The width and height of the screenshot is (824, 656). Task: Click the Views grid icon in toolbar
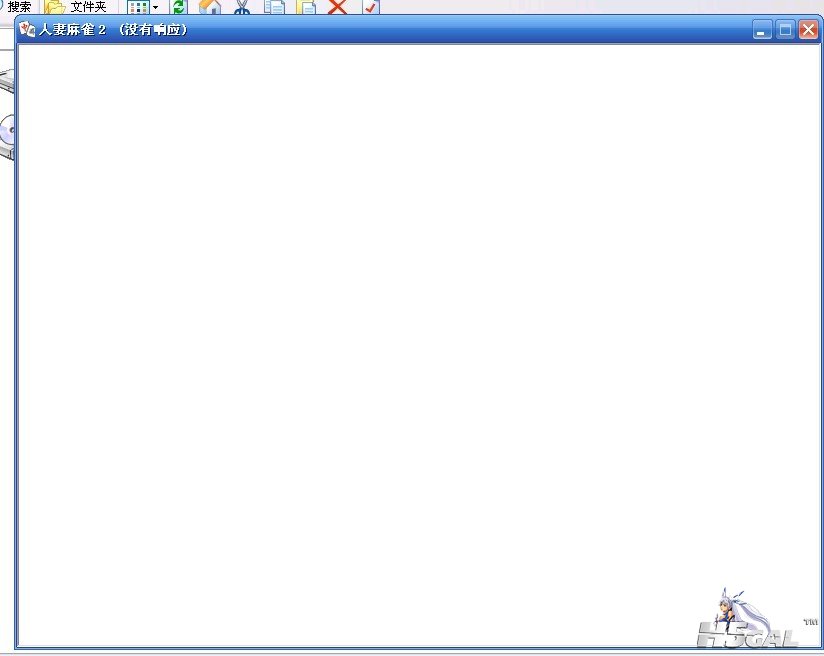pos(138,7)
